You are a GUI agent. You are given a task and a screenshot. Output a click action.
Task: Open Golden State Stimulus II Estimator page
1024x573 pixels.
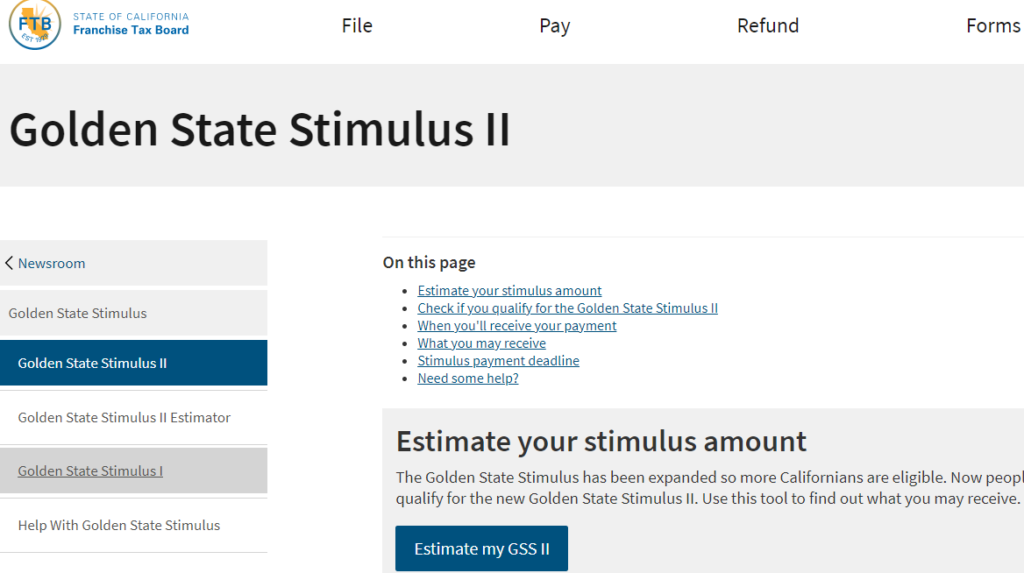[124, 417]
